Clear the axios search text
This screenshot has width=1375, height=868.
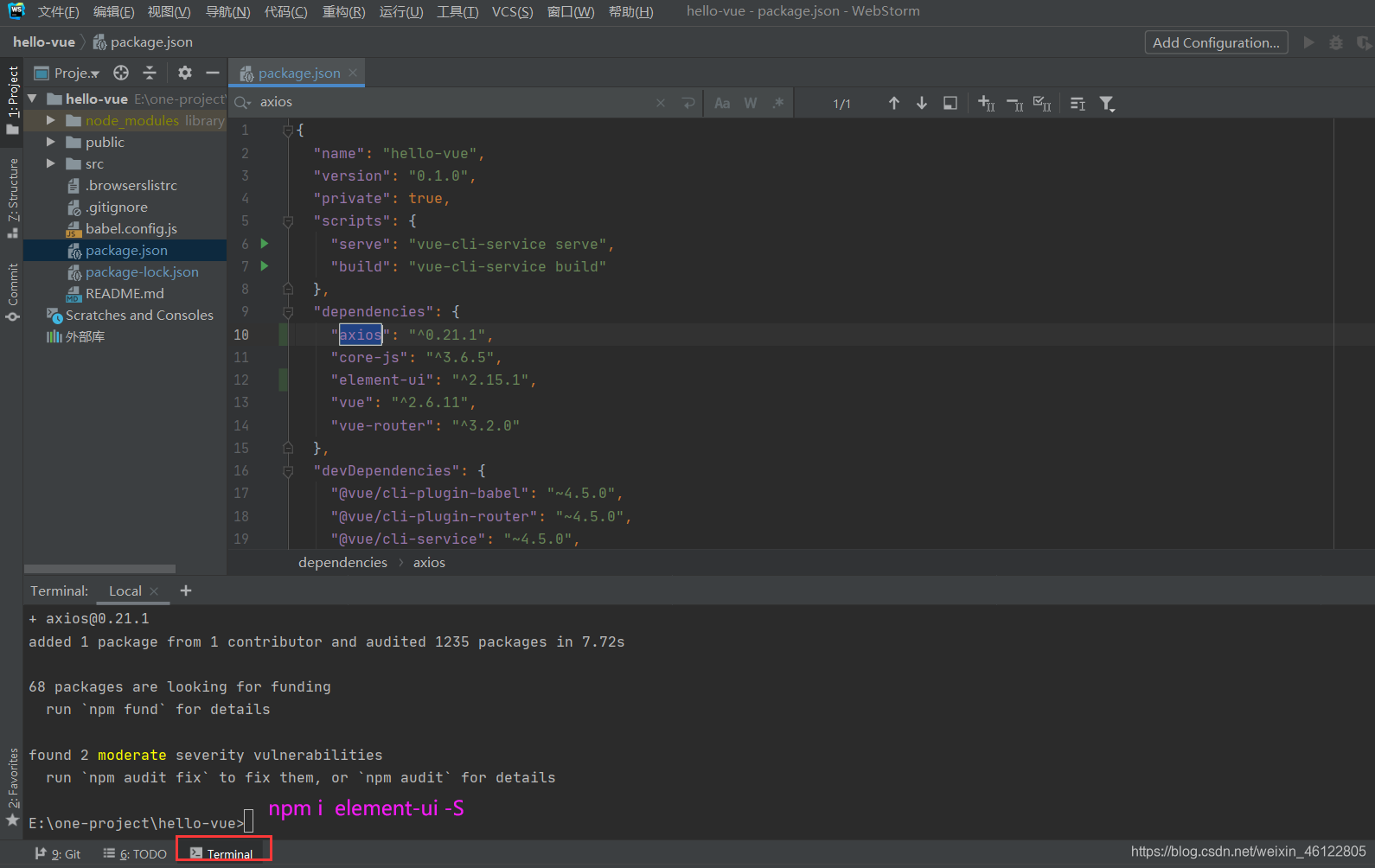[x=661, y=103]
